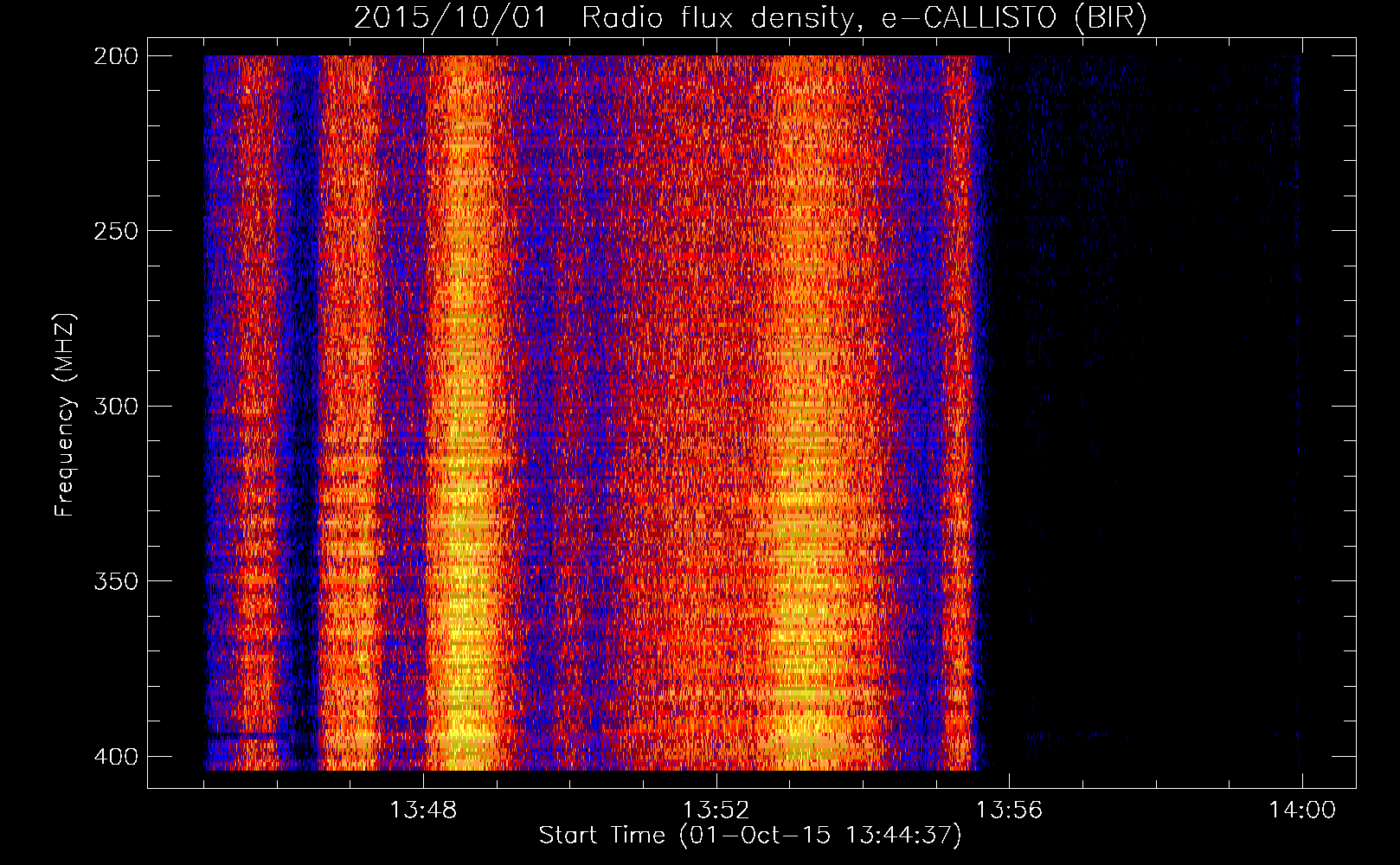Click the 'Start Time (01-Oct-15 13:44:37)' x-axis label
The height and width of the screenshot is (865, 1400).
pos(750,836)
